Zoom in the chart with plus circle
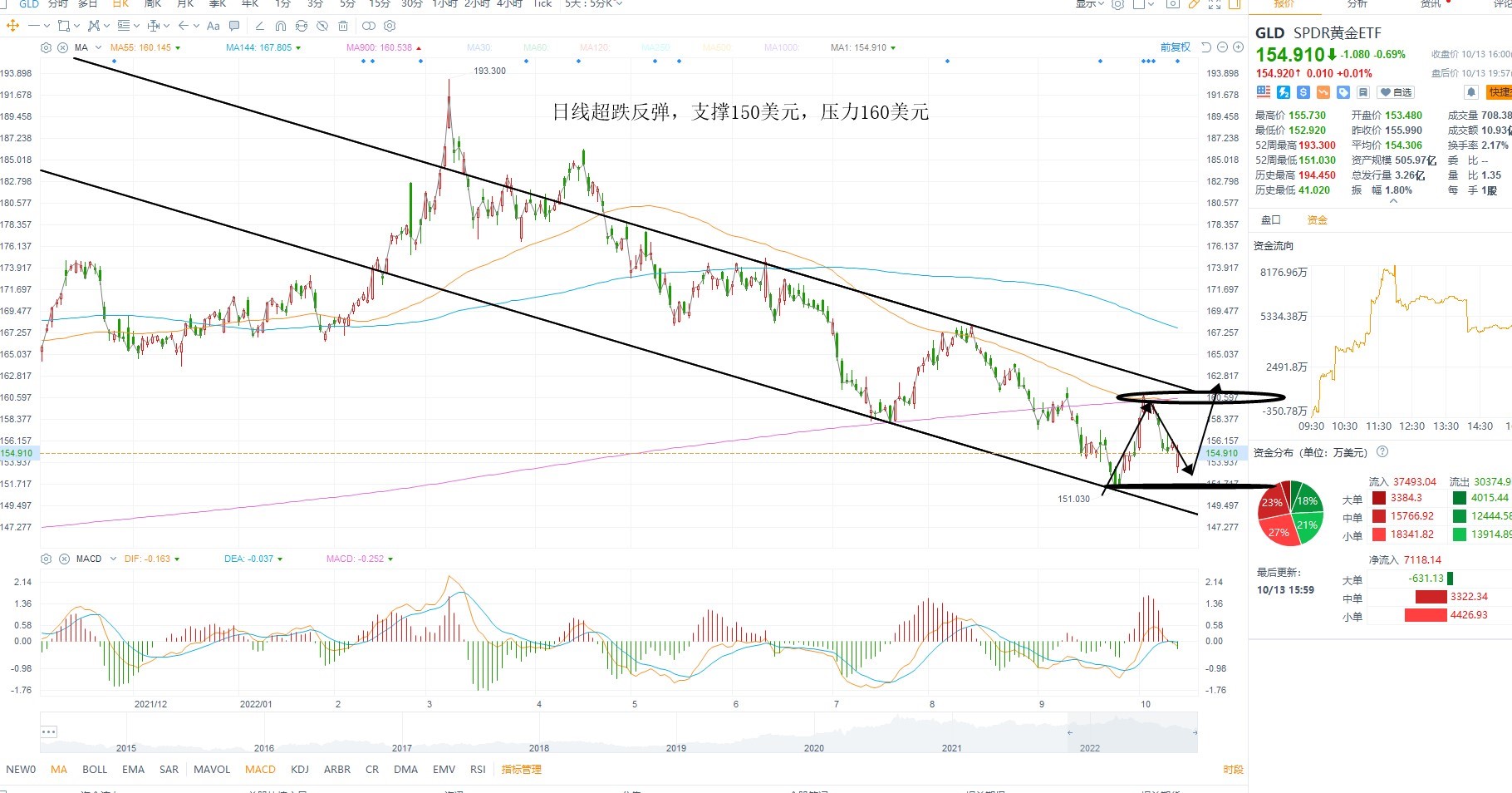 1238,47
